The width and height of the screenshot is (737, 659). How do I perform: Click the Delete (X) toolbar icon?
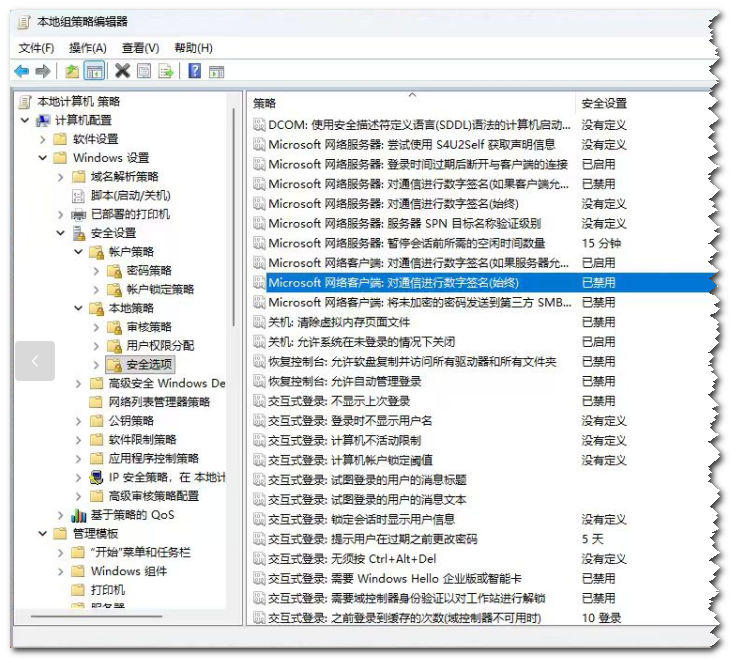(122, 71)
